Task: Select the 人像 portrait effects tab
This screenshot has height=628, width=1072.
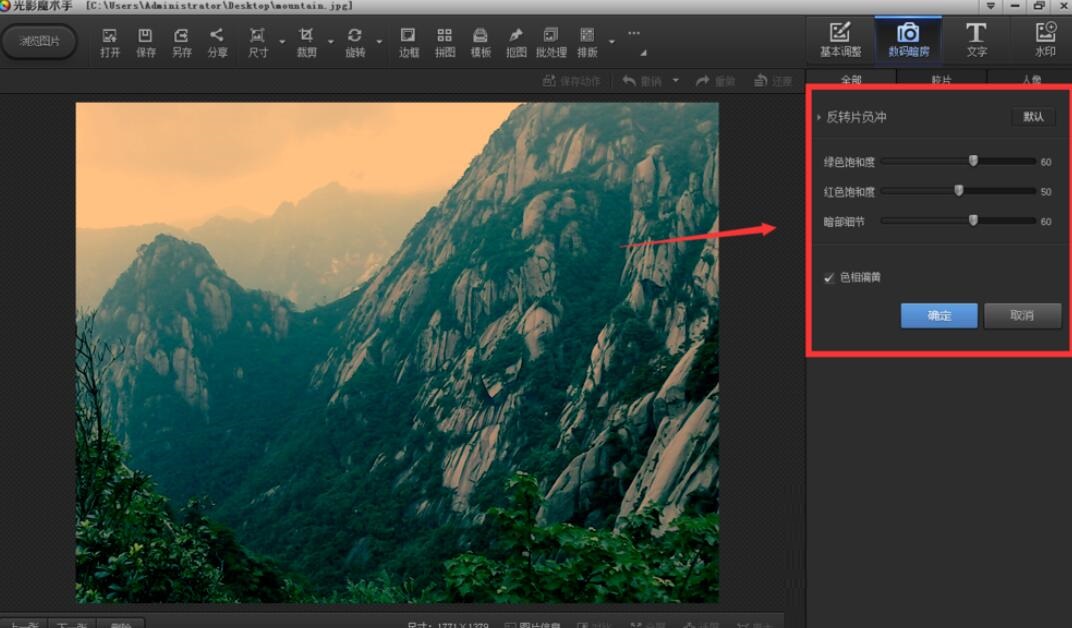Action: click(x=1031, y=79)
